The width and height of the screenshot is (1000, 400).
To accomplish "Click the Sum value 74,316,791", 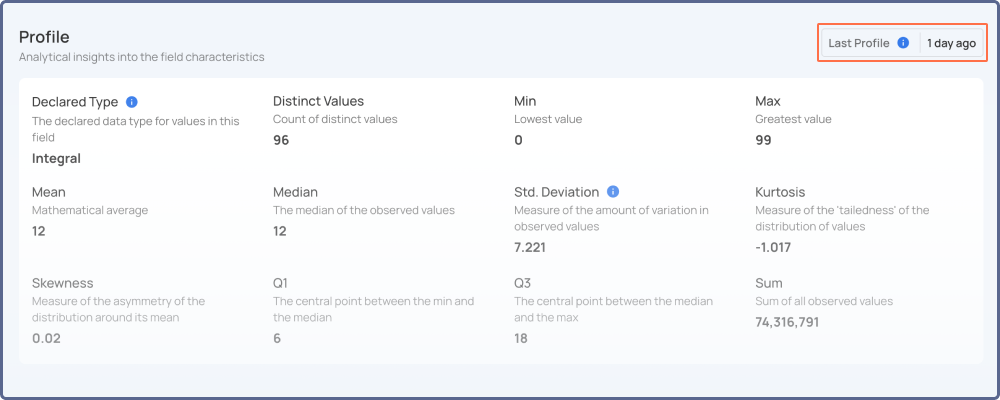I will (x=787, y=322).
